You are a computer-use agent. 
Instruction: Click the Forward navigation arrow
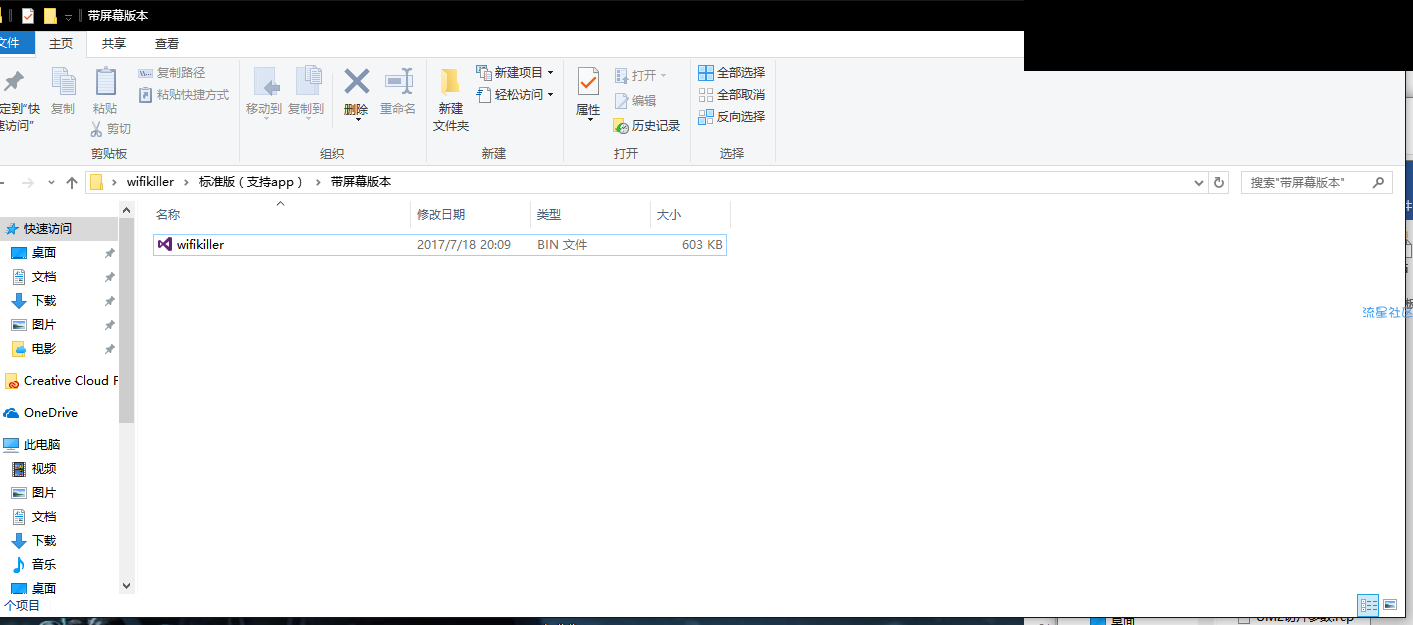(x=28, y=183)
